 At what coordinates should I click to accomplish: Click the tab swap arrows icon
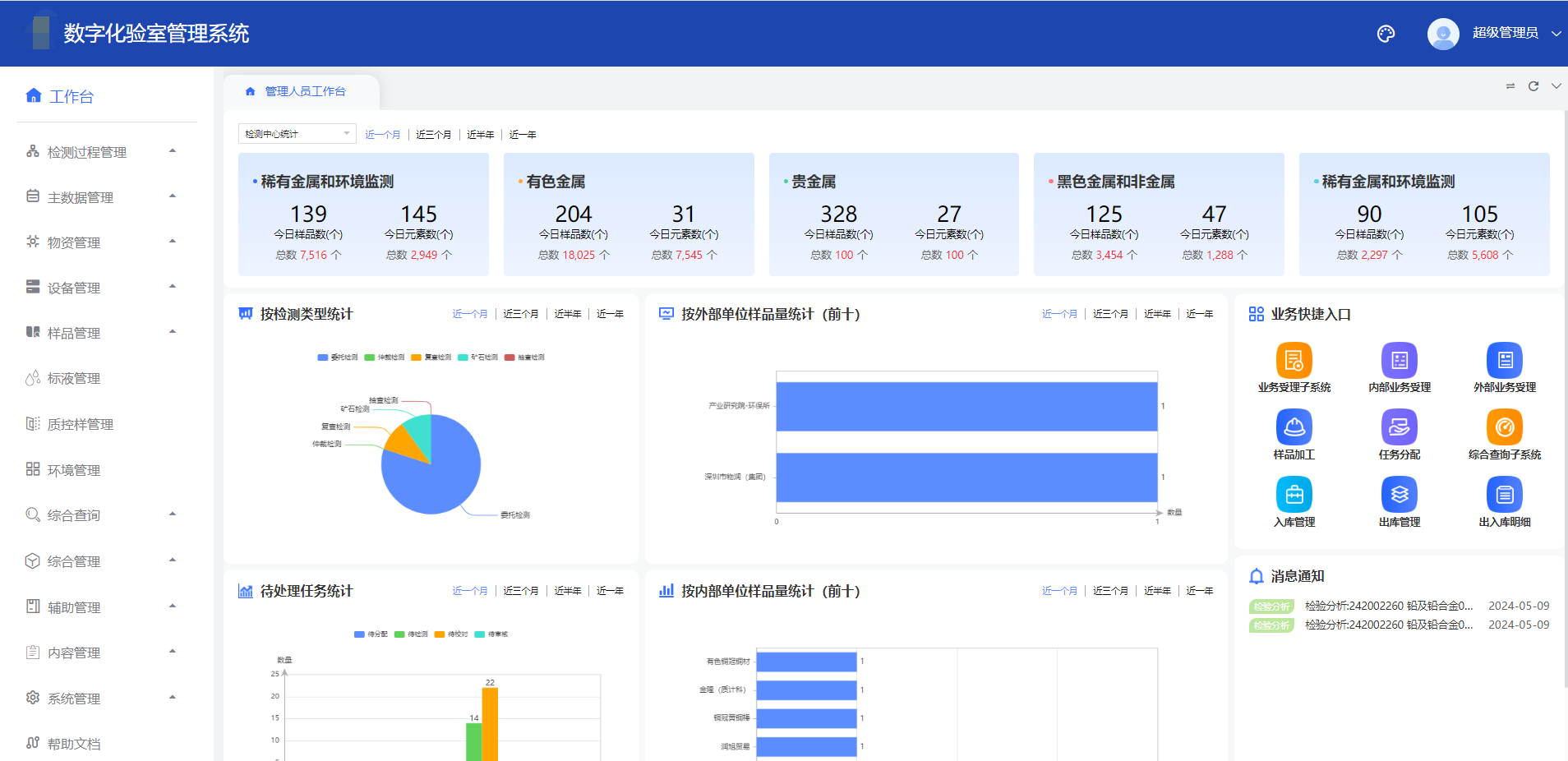click(1510, 86)
